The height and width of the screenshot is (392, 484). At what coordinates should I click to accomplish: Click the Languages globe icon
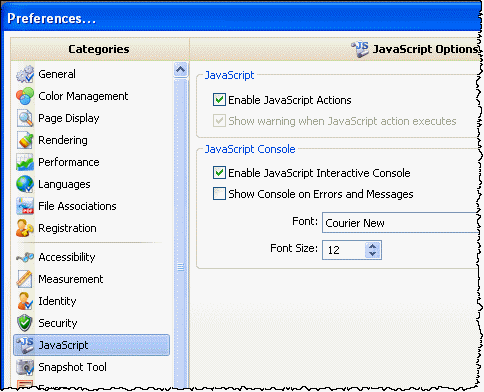25,184
